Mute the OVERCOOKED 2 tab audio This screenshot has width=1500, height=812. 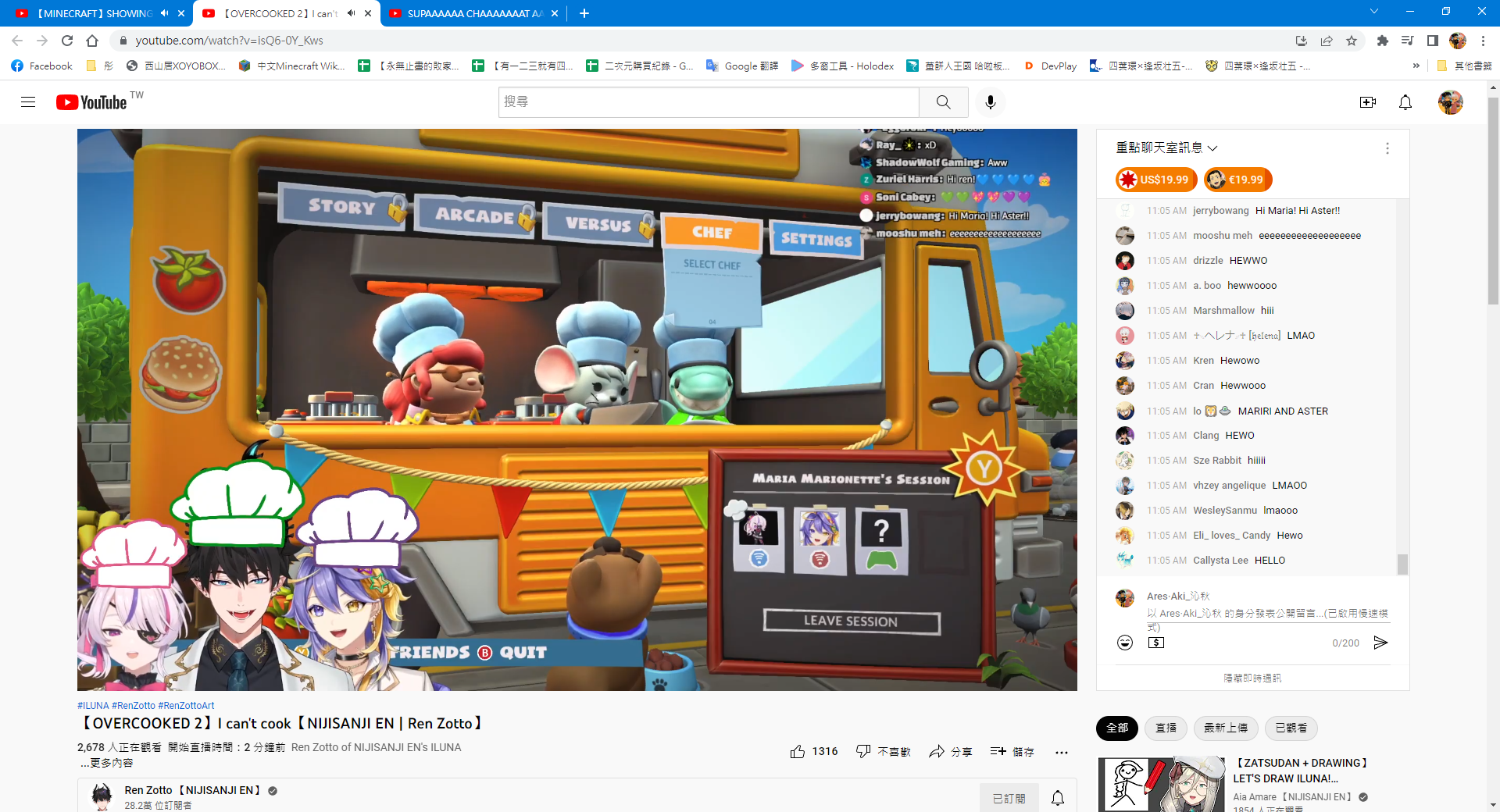point(351,13)
